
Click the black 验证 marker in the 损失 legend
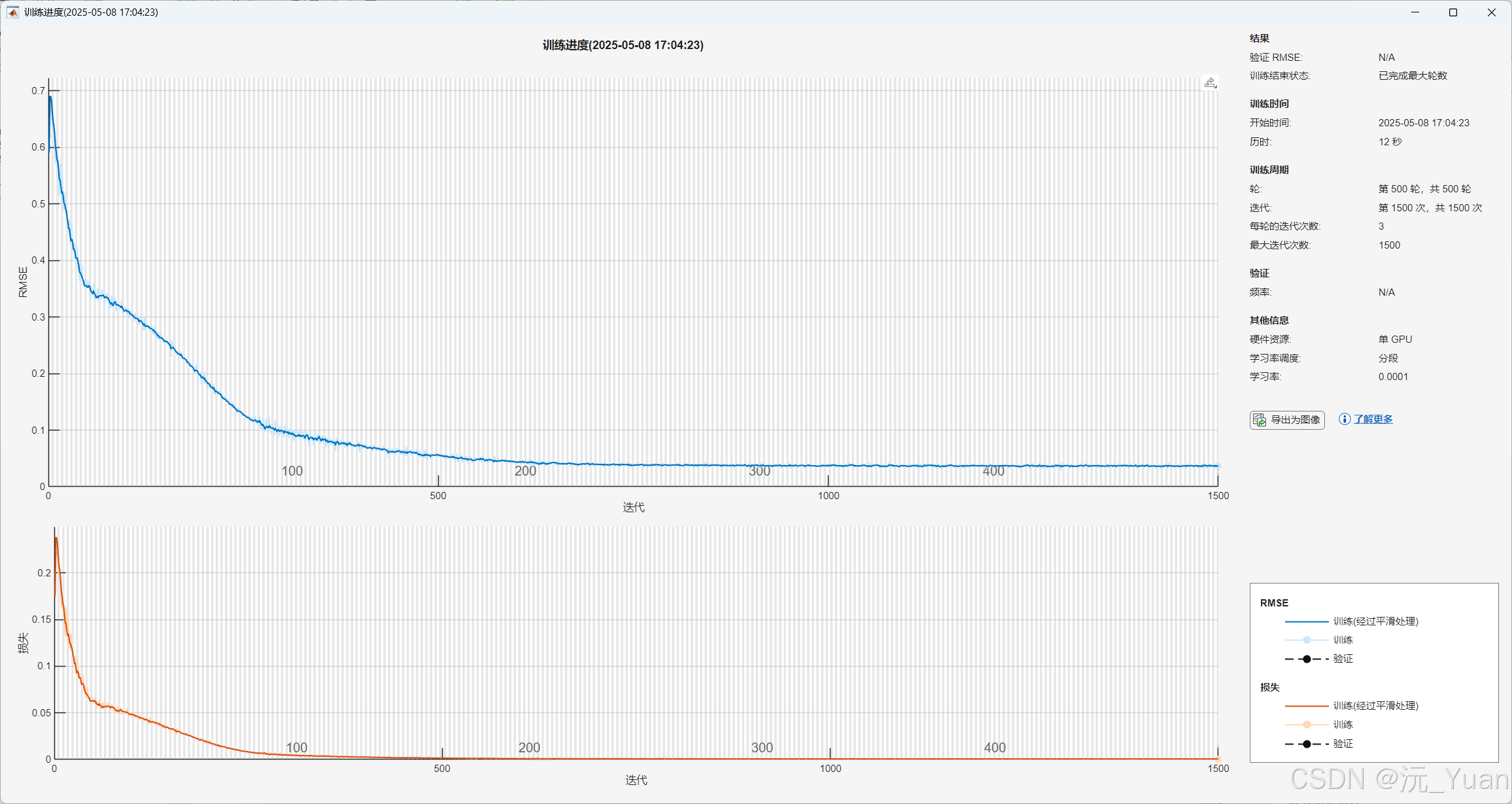(x=1307, y=744)
